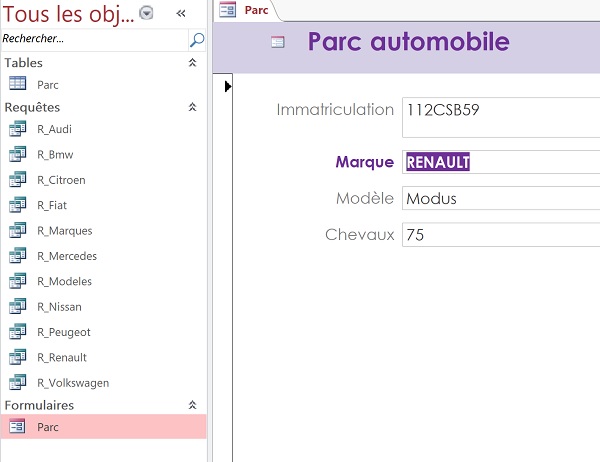The image size is (600, 462).
Task: Collapse the Tables group
Action: pyautogui.click(x=192, y=62)
